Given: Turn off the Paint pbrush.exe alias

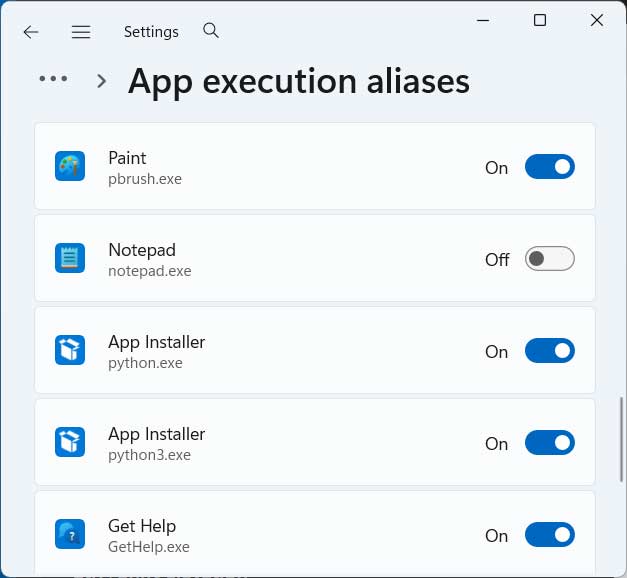Looking at the screenshot, I should (x=549, y=167).
